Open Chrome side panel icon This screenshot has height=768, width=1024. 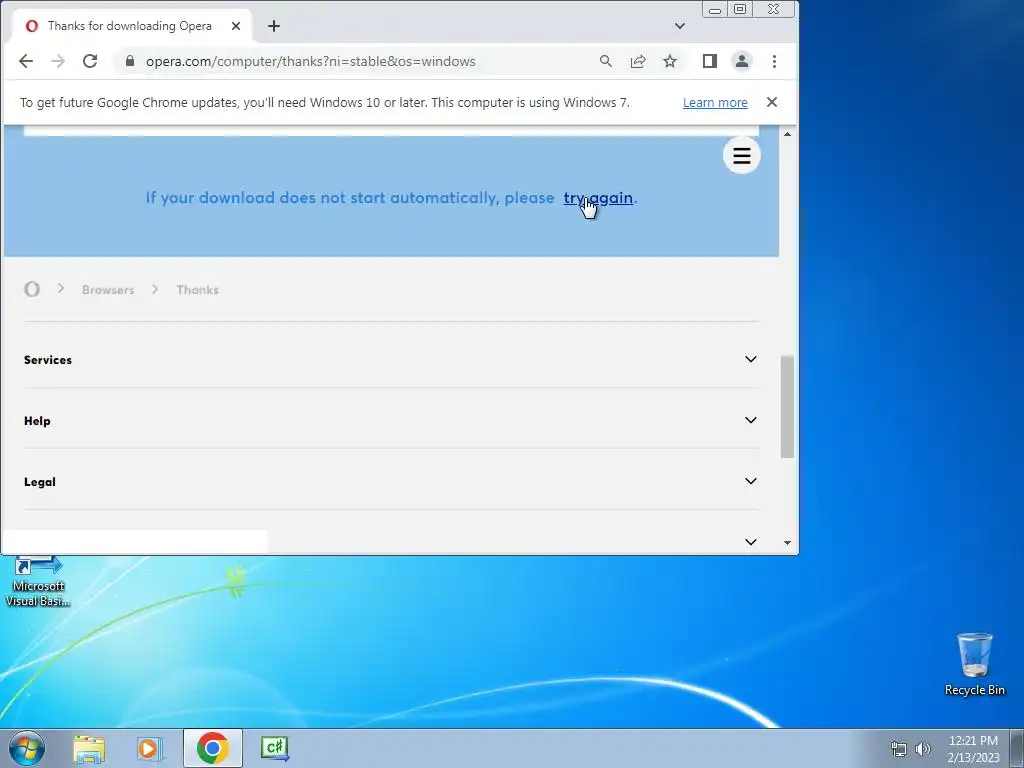[710, 61]
